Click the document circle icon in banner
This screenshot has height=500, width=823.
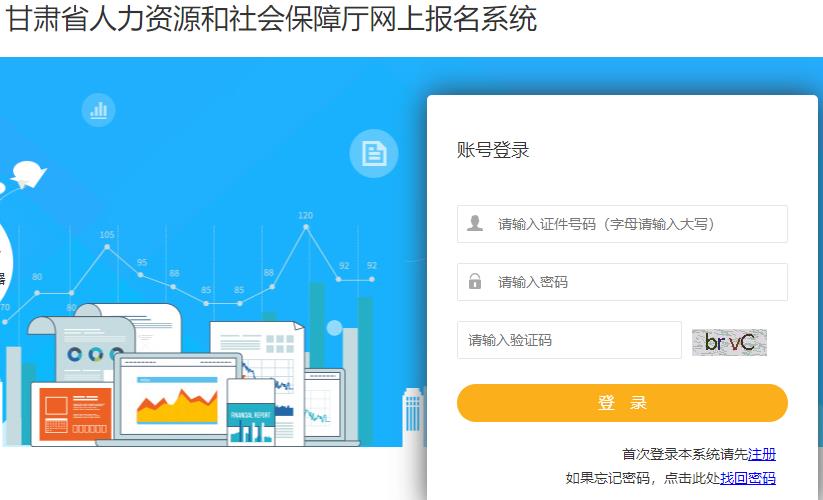click(374, 154)
